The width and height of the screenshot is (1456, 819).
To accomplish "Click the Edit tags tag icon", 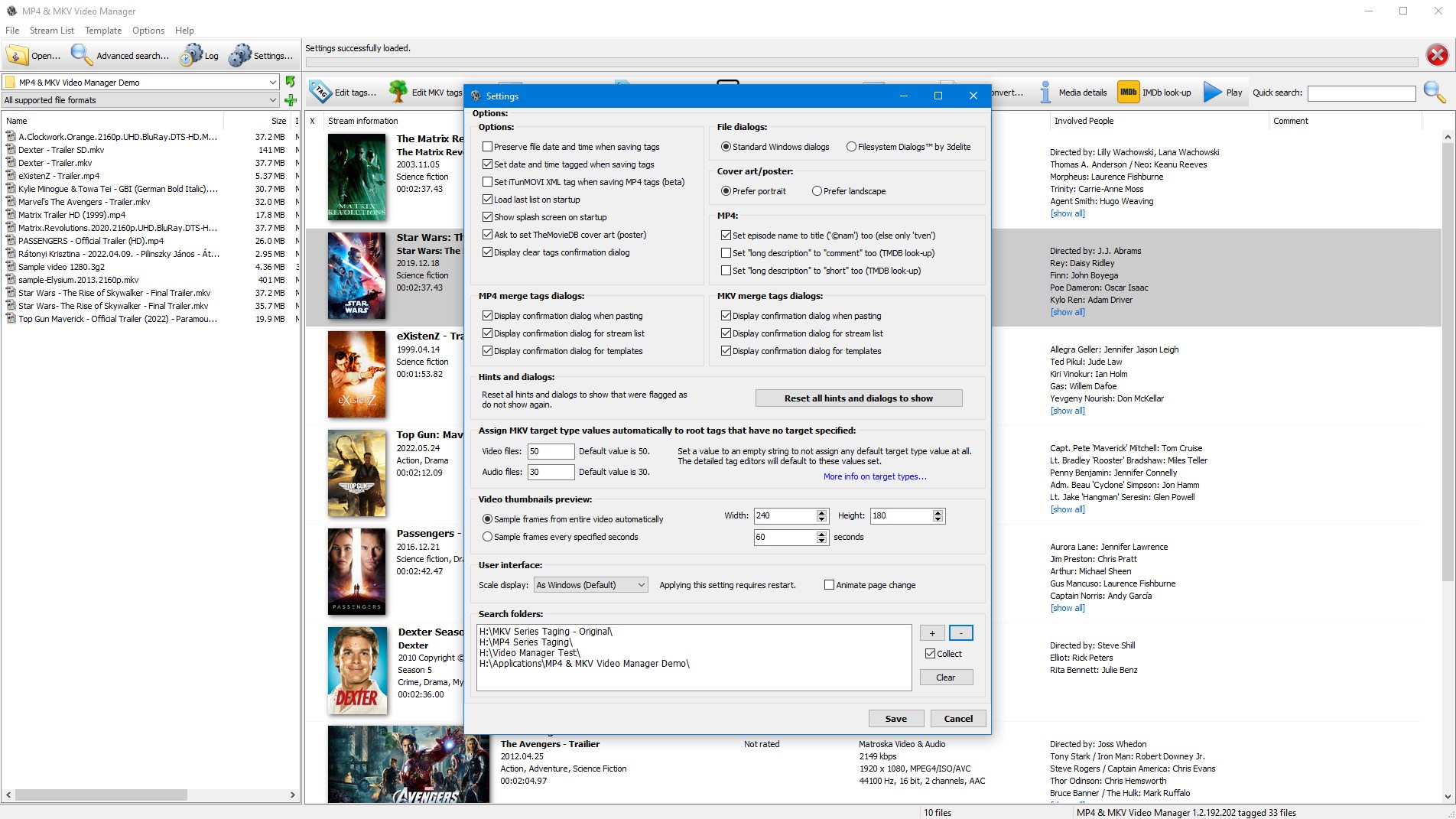I will [x=320, y=93].
